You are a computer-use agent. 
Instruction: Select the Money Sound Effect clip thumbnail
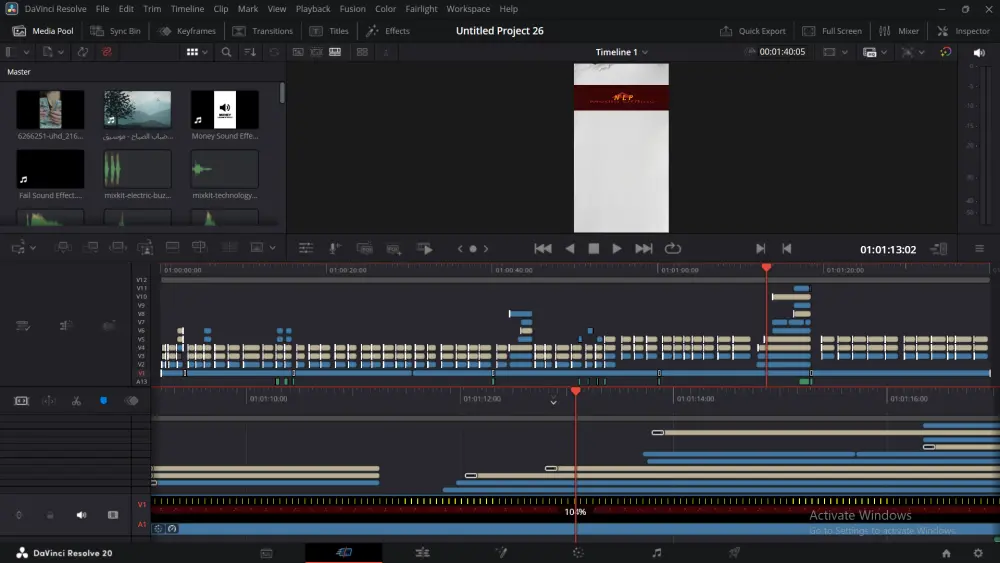(225, 110)
